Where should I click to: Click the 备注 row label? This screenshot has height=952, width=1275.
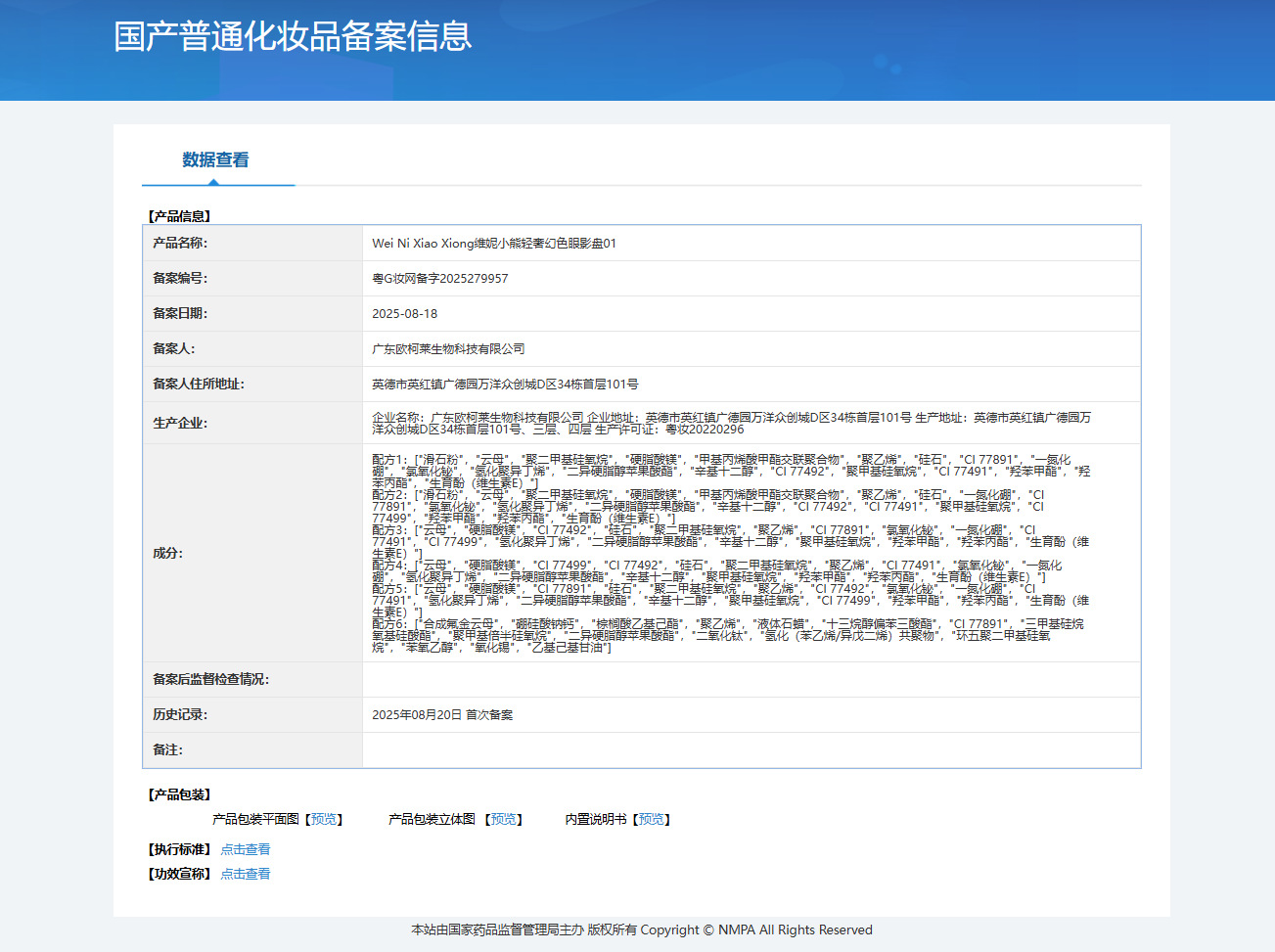[168, 749]
